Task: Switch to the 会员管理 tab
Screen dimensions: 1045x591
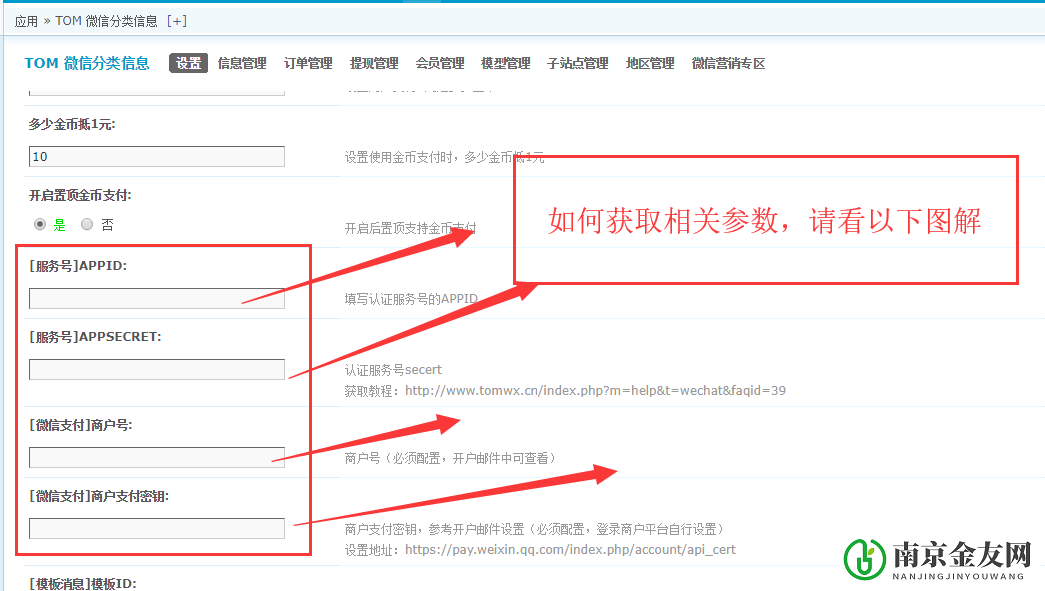Action: [440, 63]
